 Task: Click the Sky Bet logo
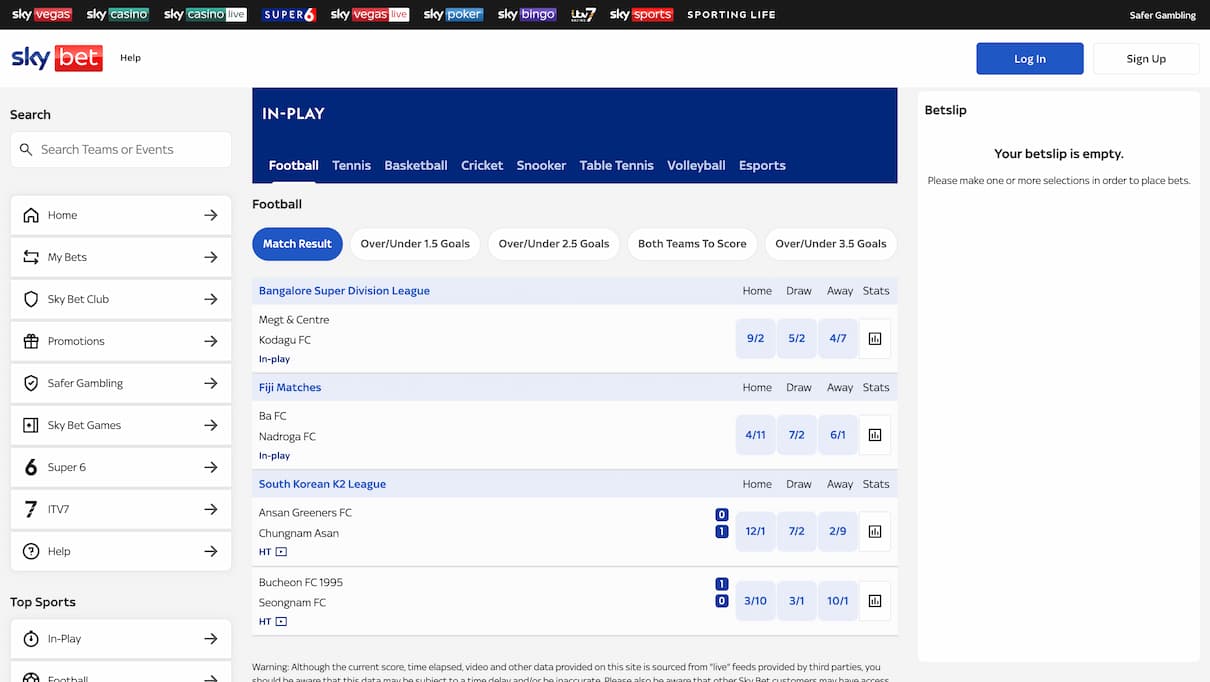57,58
